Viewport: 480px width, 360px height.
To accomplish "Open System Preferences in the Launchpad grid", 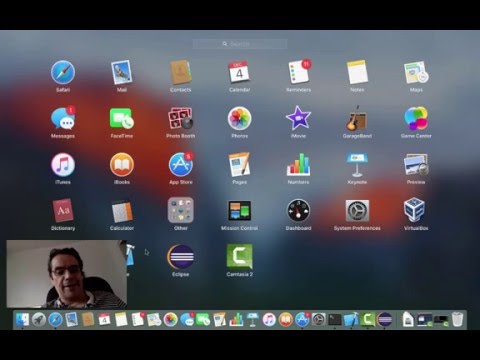I will click(357, 211).
